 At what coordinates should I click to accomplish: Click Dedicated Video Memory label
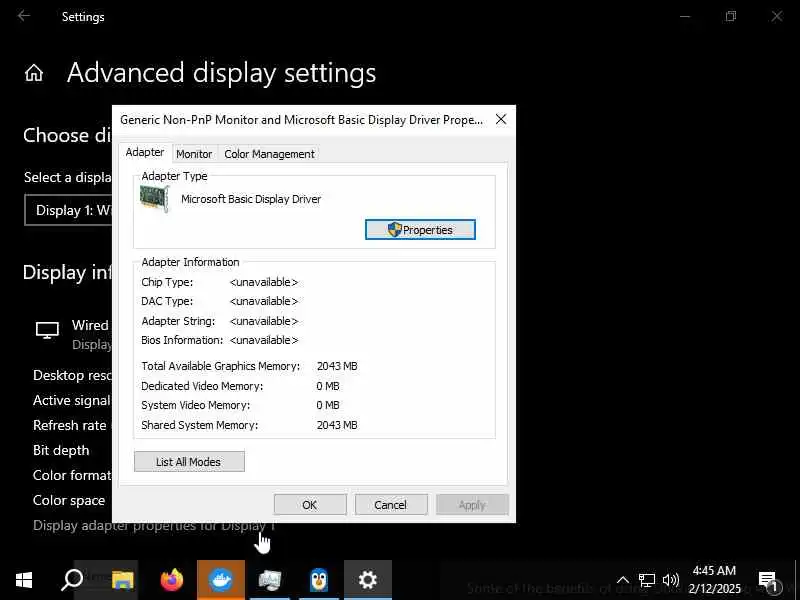coord(202,386)
